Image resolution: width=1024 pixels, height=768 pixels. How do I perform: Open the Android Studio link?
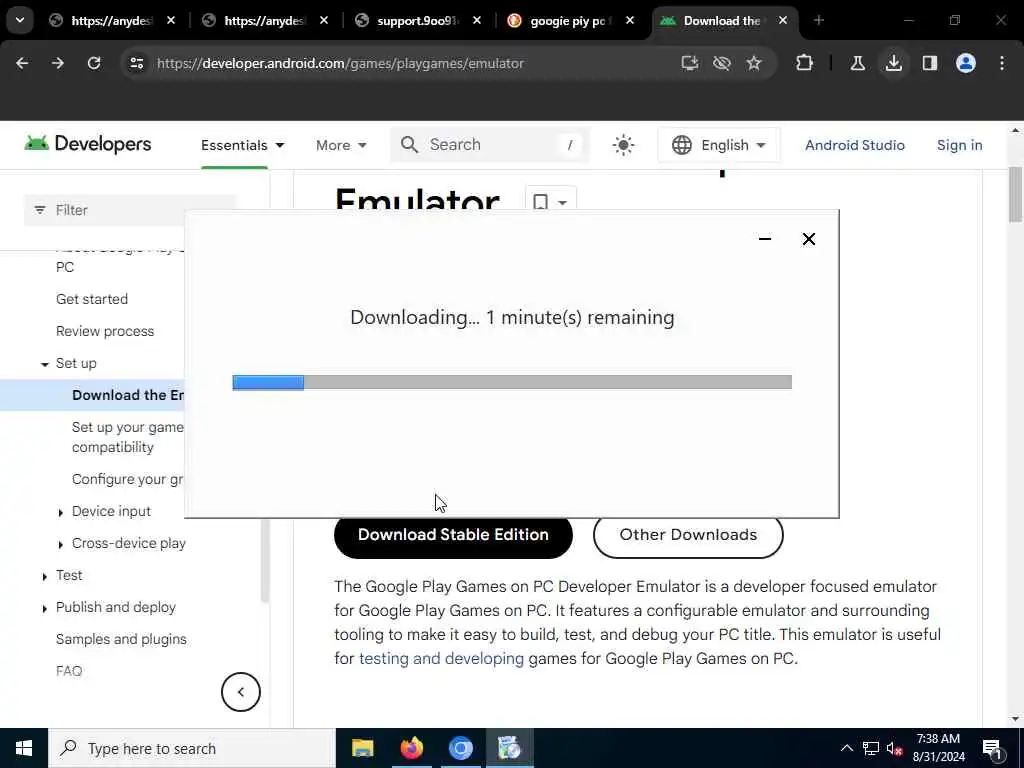coord(854,145)
